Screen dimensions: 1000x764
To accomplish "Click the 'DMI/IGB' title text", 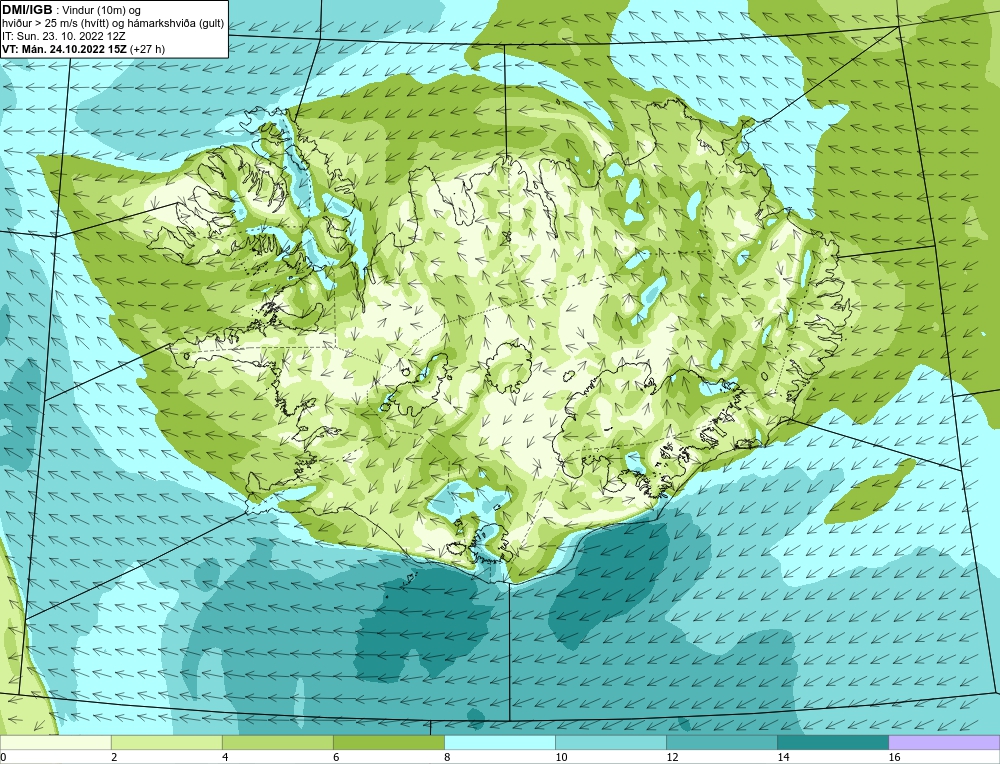I will coord(27,10).
